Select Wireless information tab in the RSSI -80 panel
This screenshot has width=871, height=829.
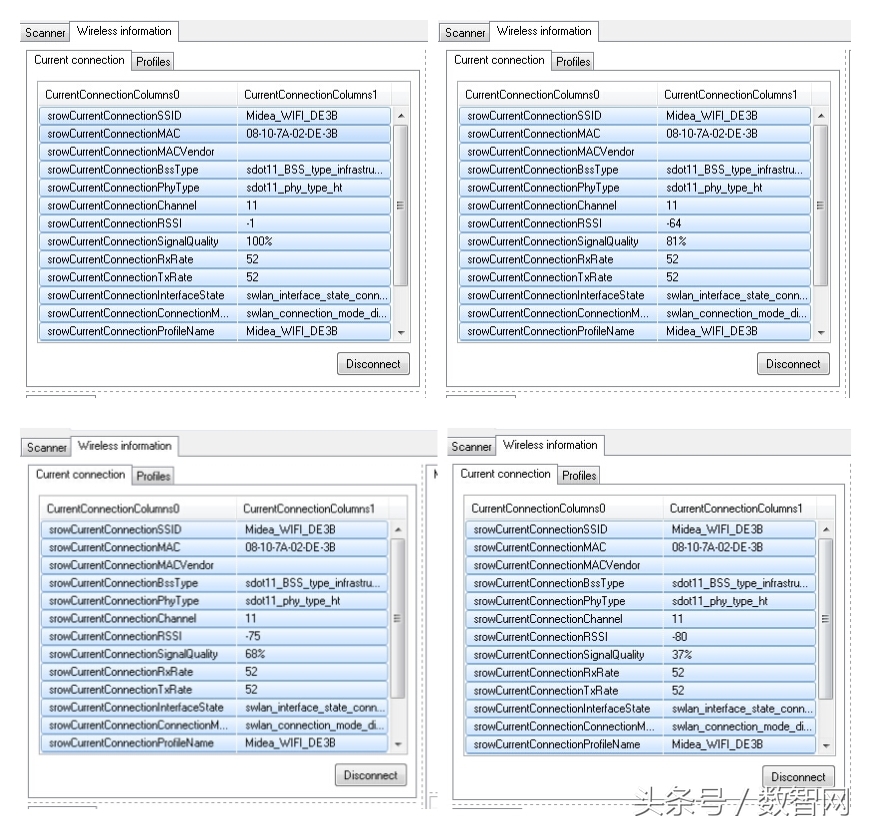pos(550,445)
